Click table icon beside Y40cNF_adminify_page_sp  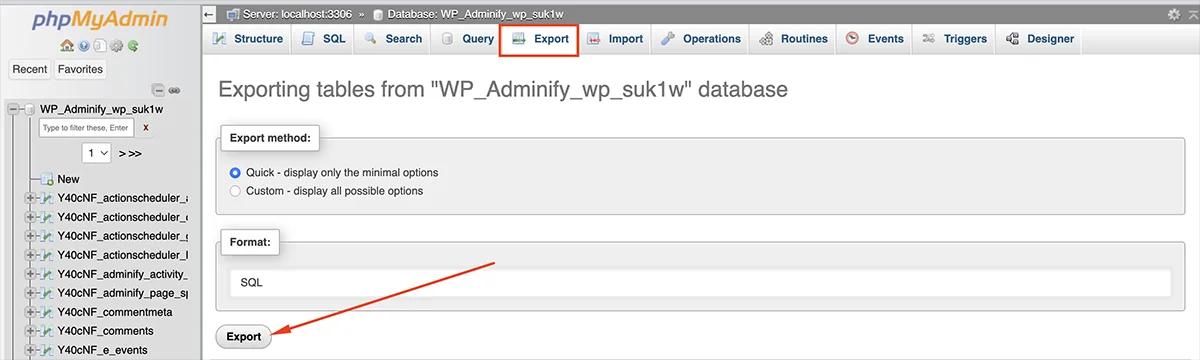pyautogui.click(x=47, y=293)
